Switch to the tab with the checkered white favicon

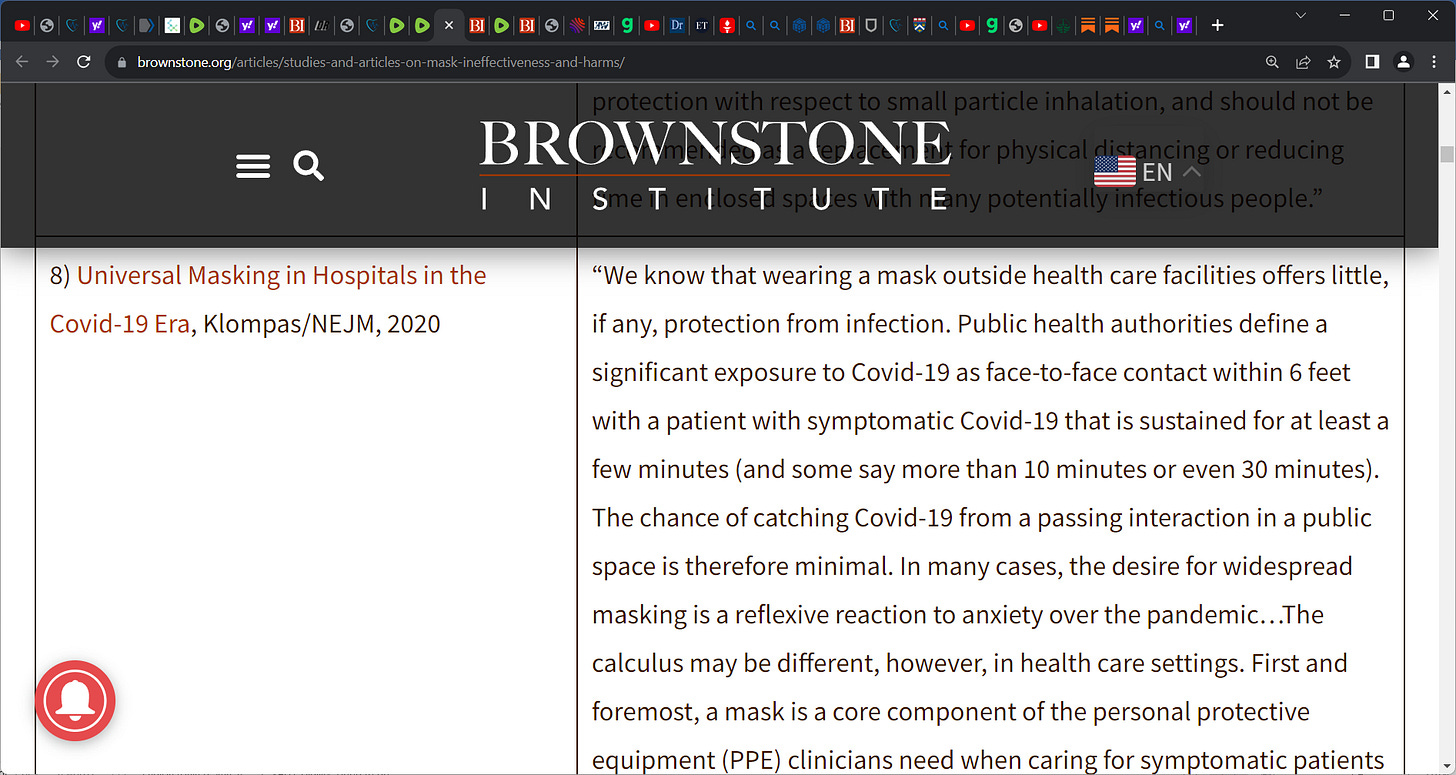173,25
